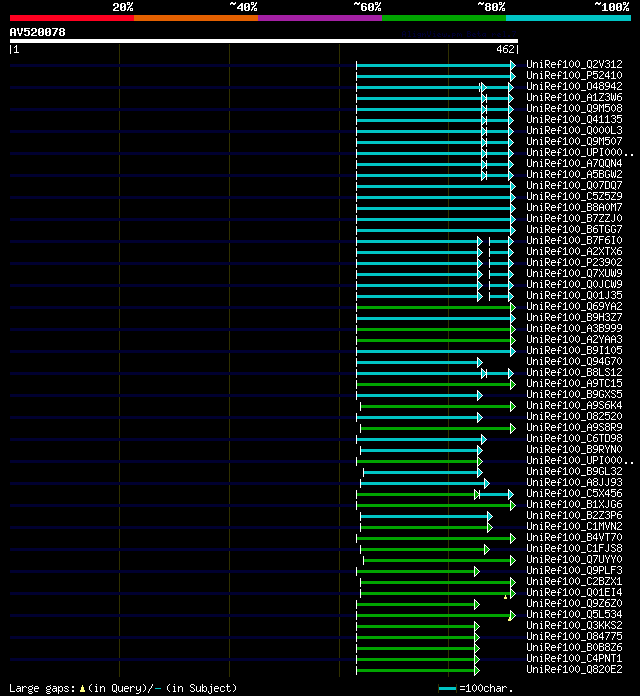Open hit UniRef100_Q2V312

click(574, 64)
